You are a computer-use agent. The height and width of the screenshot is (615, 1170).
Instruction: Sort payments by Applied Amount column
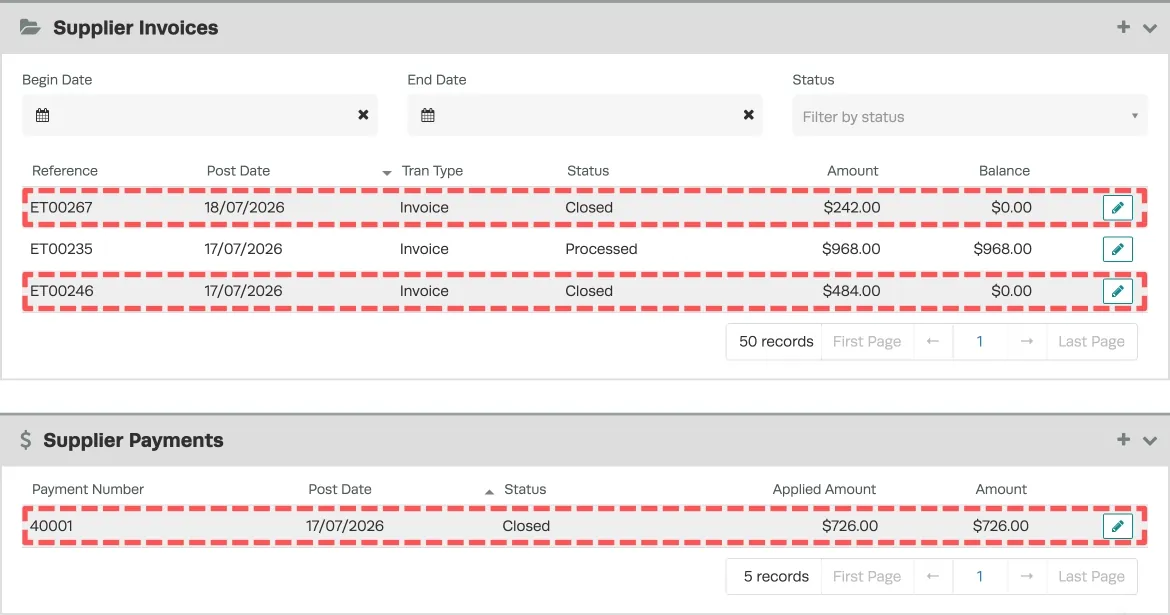(824, 490)
